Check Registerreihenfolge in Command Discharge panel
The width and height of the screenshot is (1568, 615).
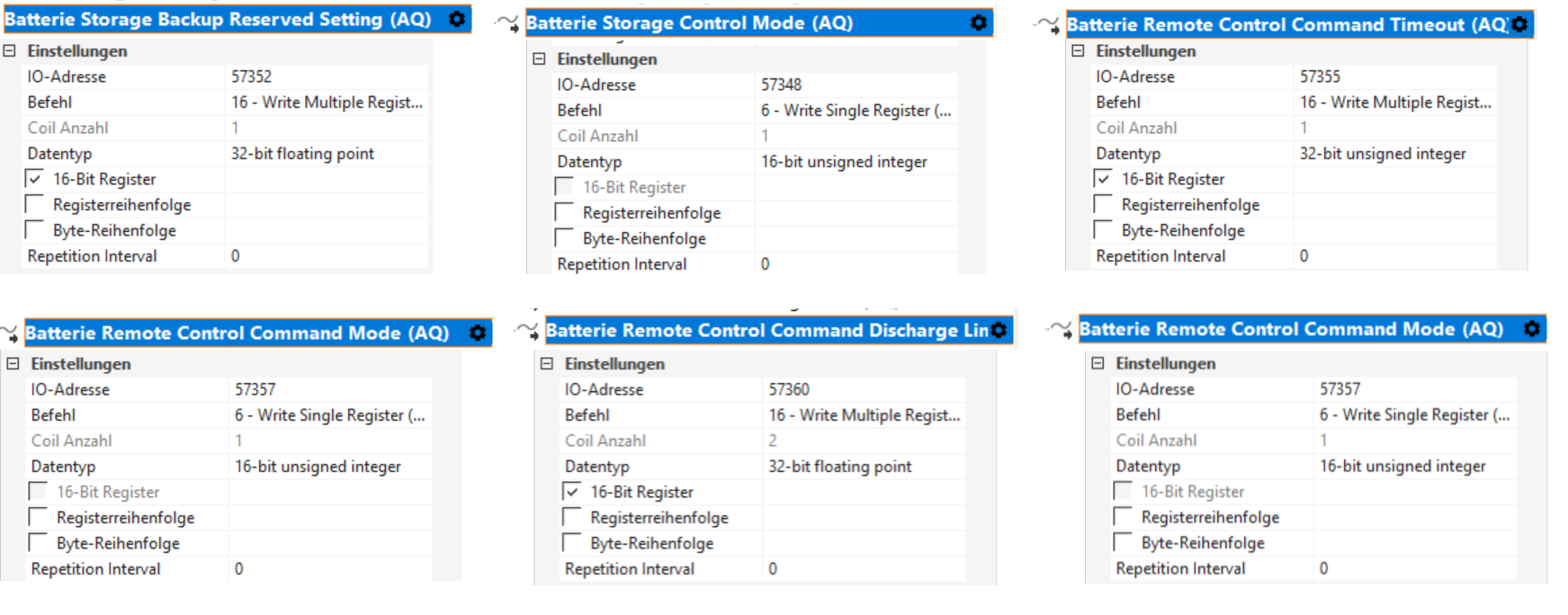click(x=572, y=518)
